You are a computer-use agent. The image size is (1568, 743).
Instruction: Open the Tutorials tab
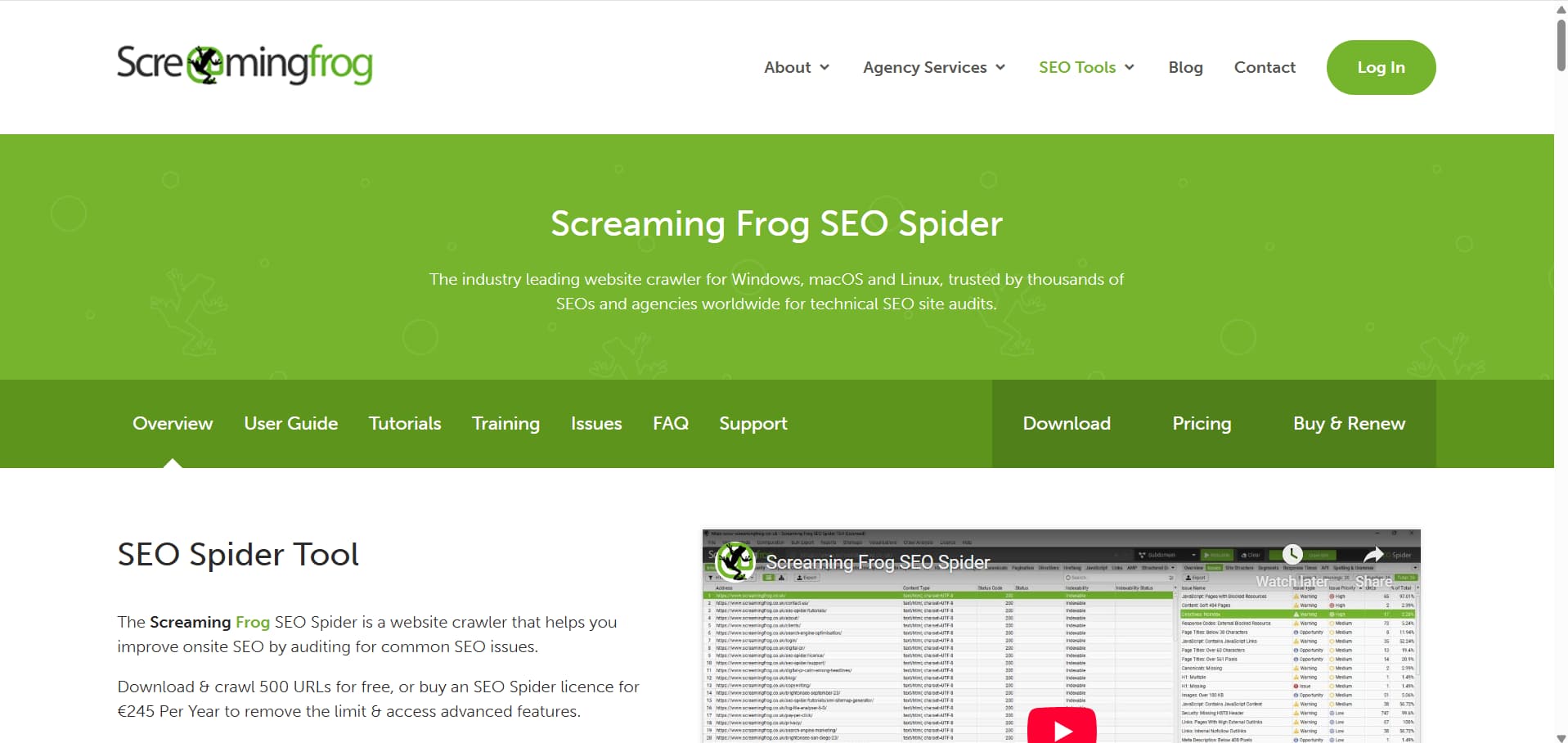[x=405, y=423]
